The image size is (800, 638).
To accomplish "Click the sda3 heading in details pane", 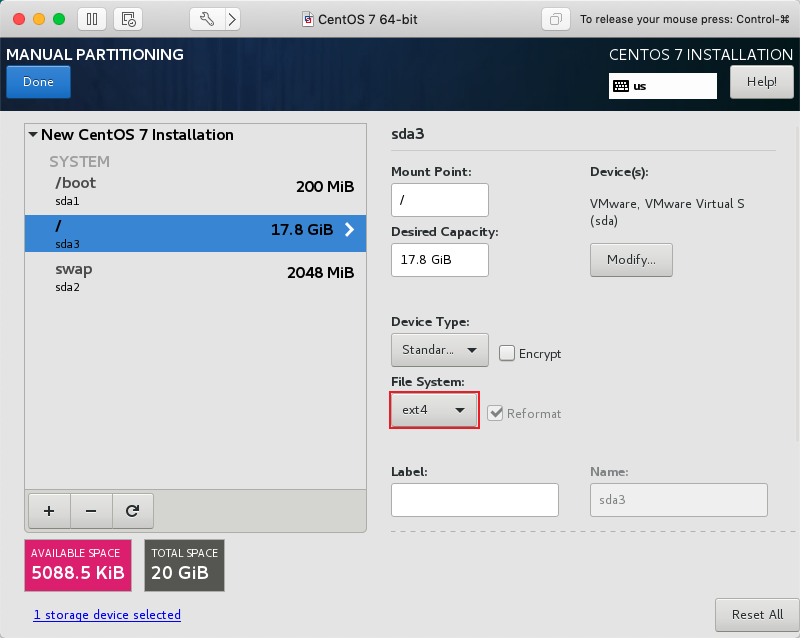I will click(408, 134).
